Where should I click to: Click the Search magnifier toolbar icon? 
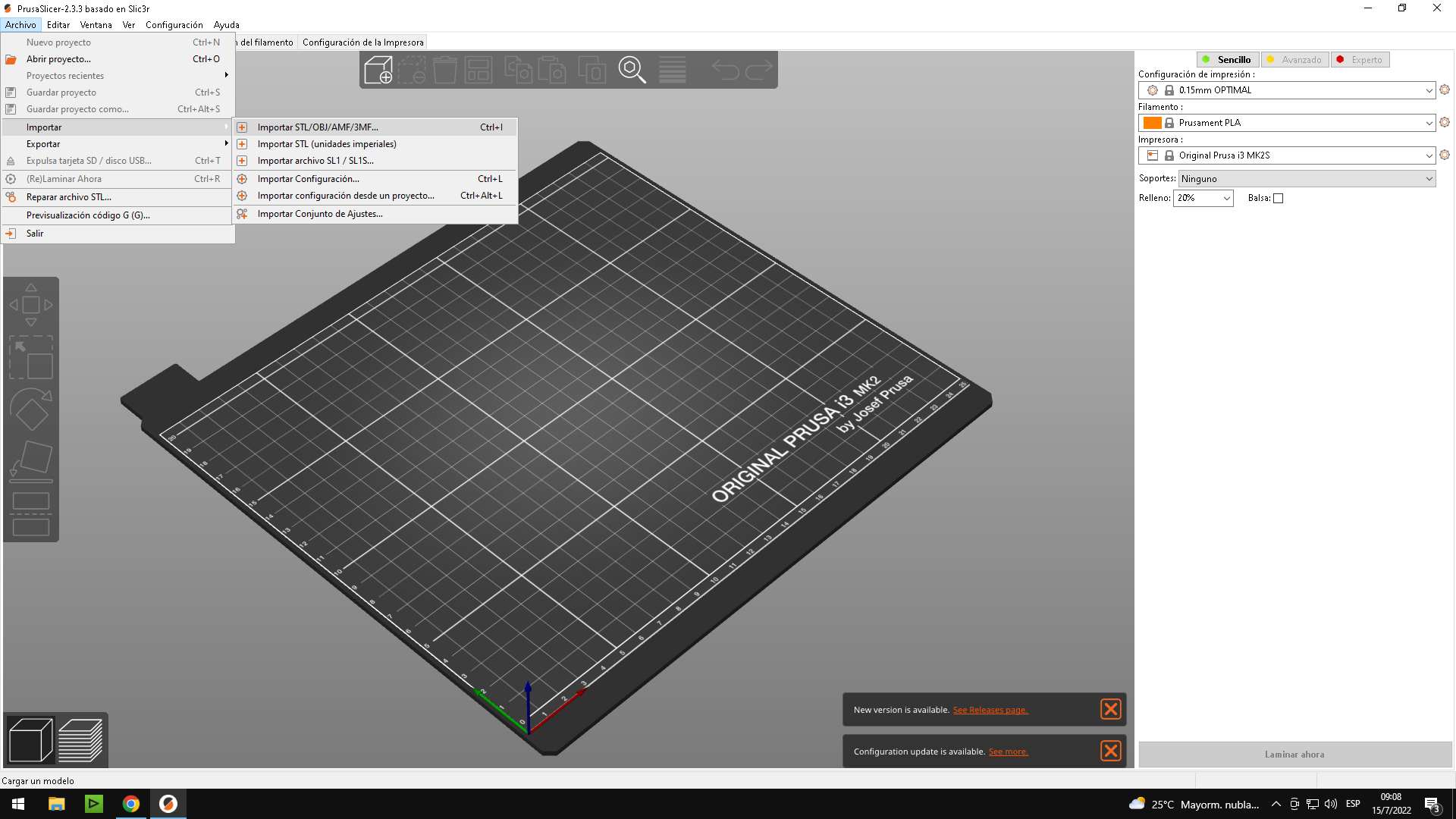click(632, 70)
